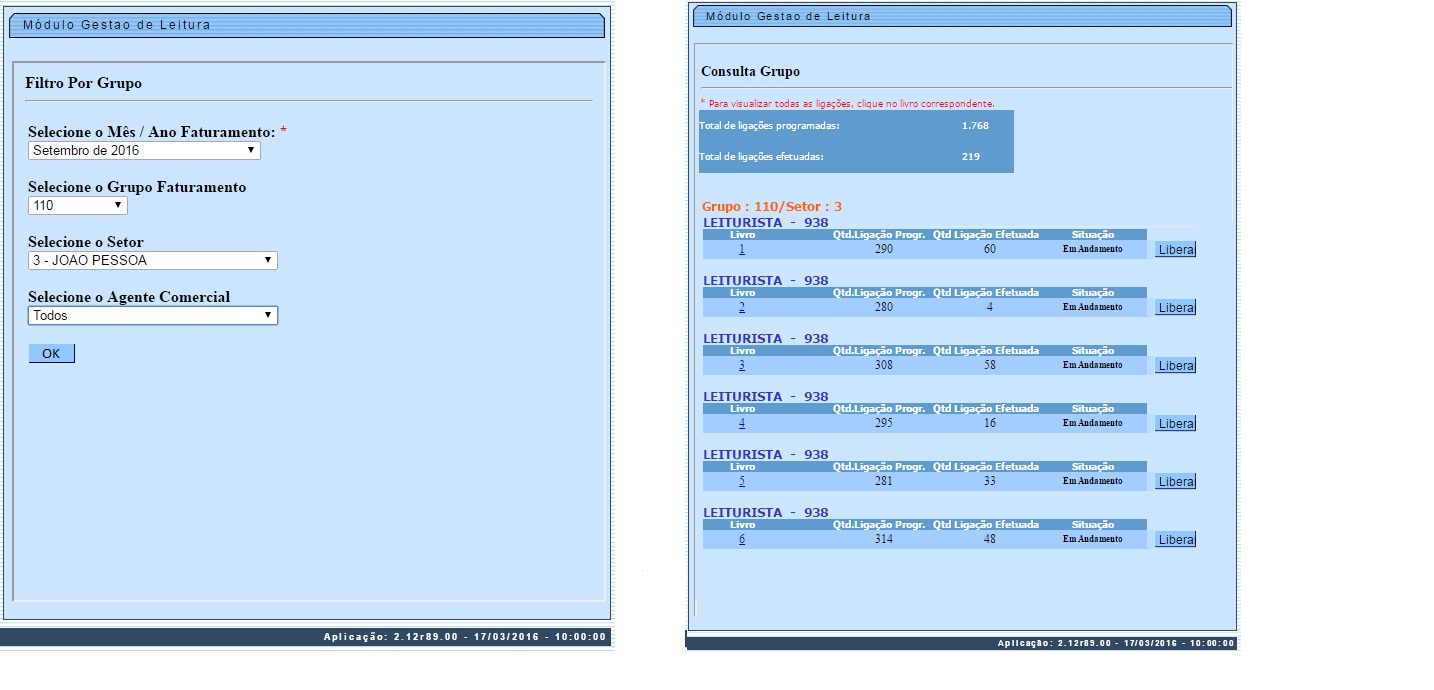Image resolution: width=1434 pixels, height=690 pixels.
Task: Open the Livro 6 link
Action: coord(742,539)
